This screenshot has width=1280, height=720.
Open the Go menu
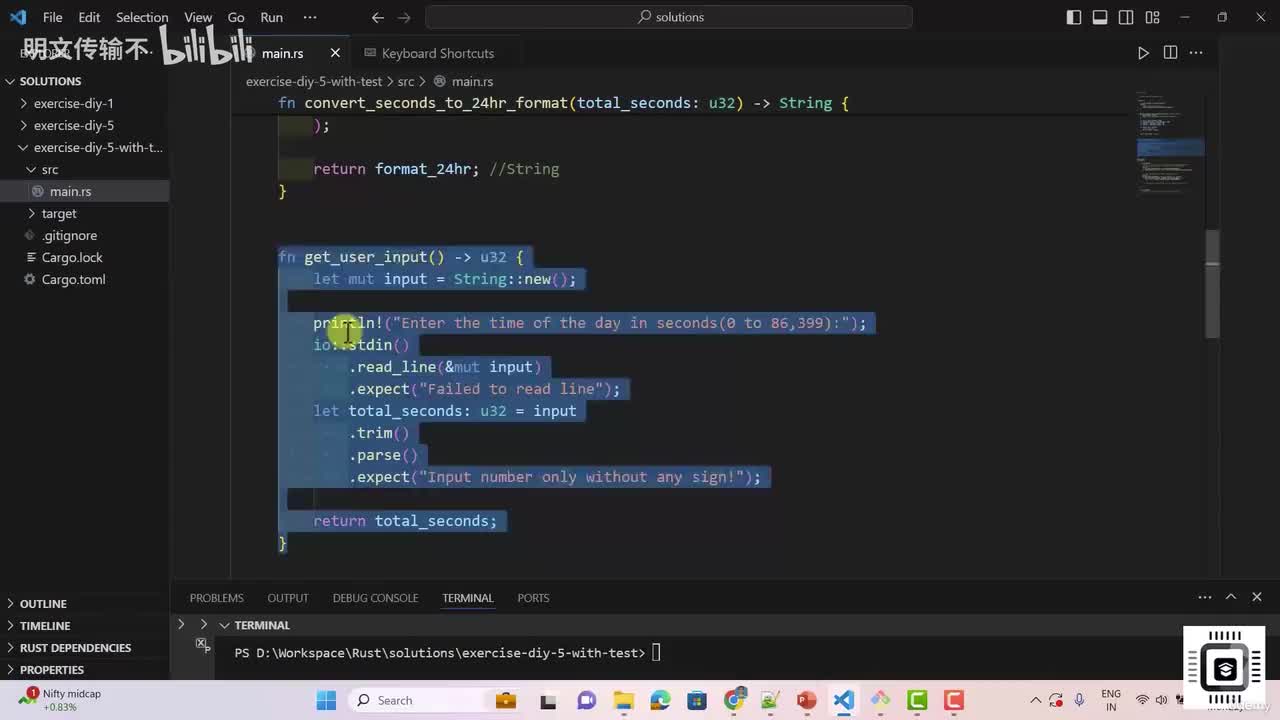236,17
